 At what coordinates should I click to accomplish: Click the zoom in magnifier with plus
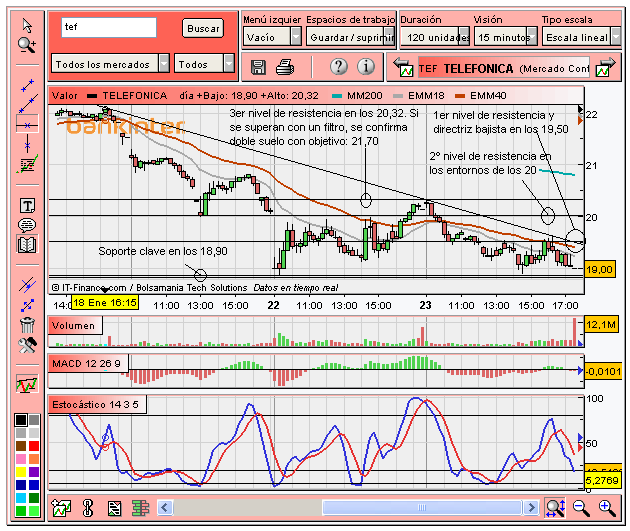(x=607, y=508)
